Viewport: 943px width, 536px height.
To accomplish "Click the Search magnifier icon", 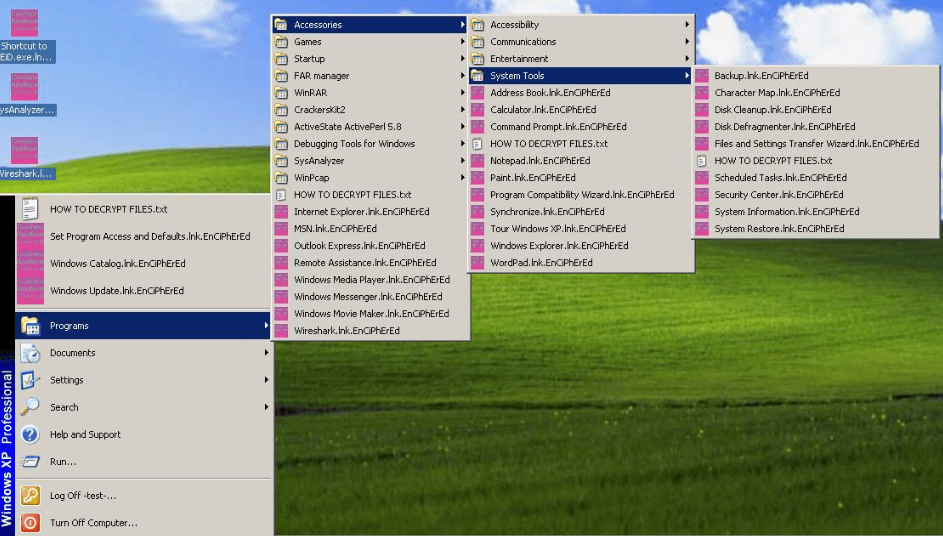I will 30,407.
